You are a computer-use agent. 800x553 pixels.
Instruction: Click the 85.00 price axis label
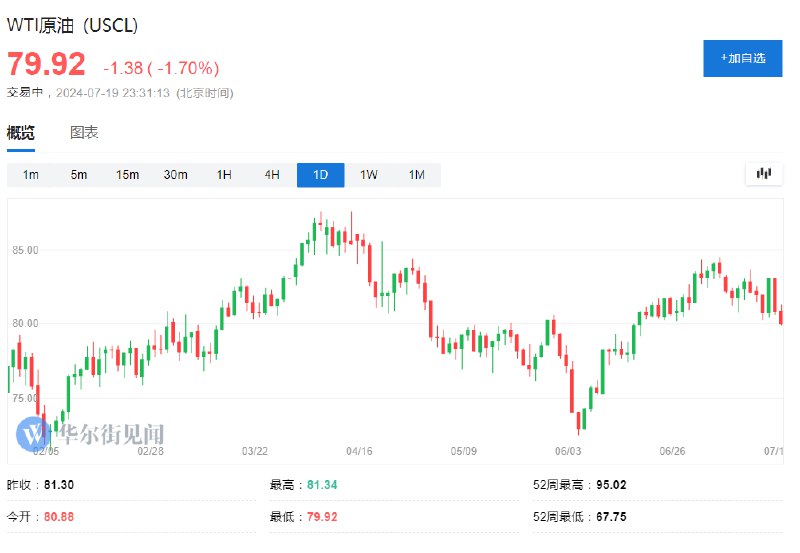tap(26, 250)
